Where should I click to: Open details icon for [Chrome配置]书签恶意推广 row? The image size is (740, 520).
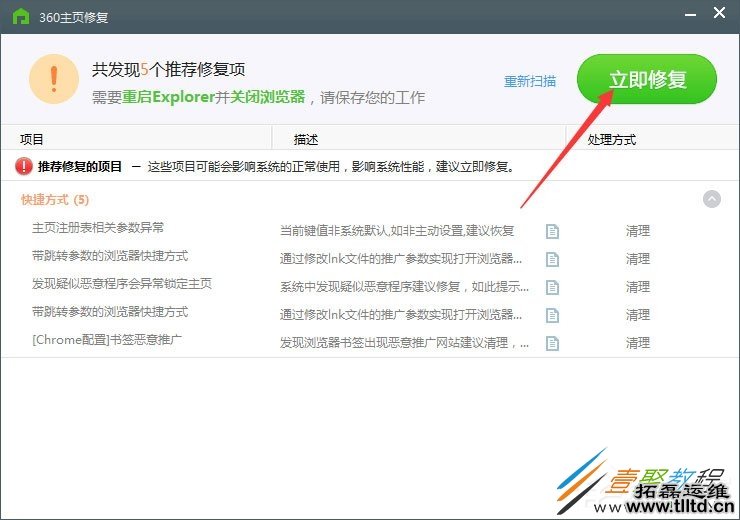(552, 343)
